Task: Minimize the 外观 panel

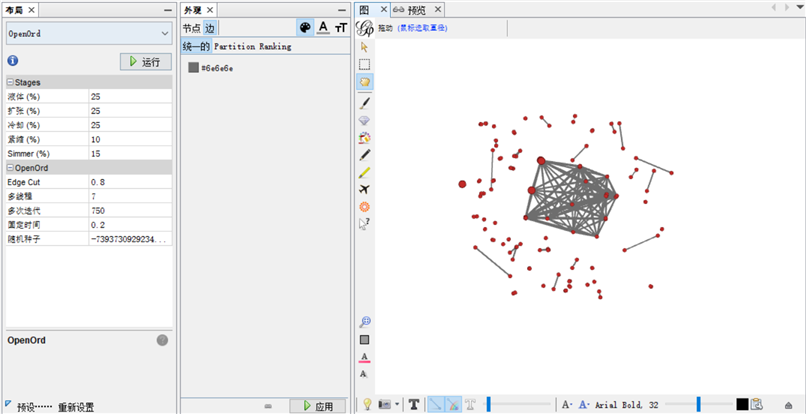Action: click(x=342, y=10)
